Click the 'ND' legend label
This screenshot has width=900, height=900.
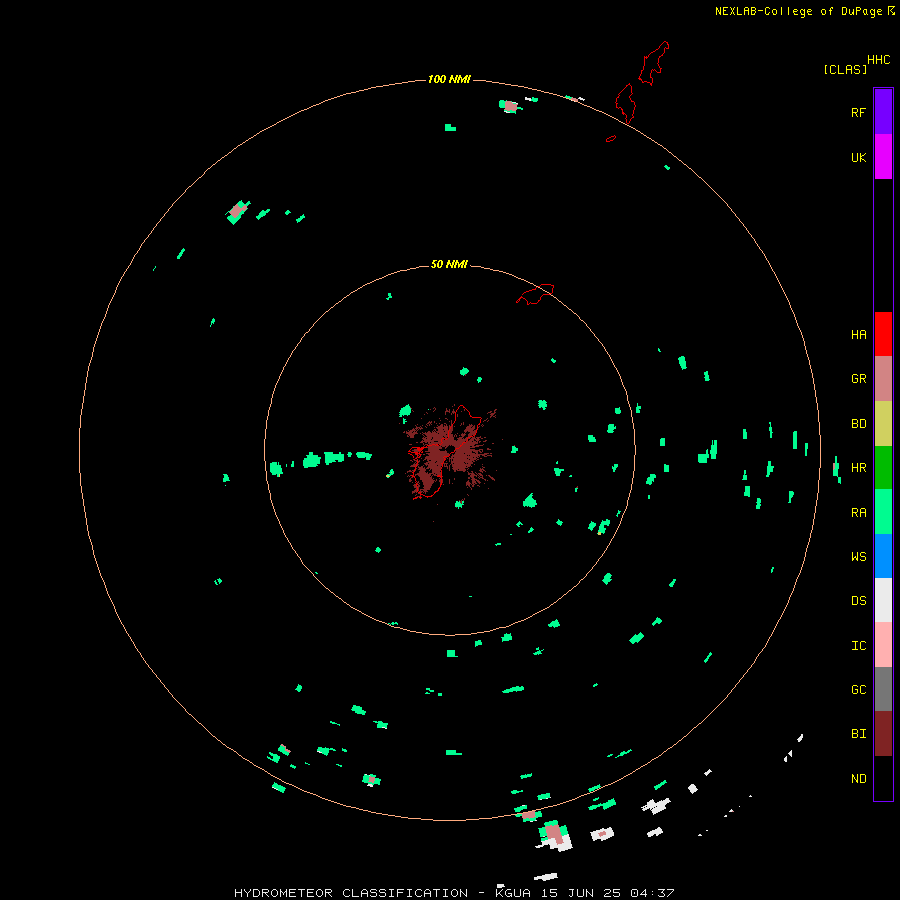pos(858,779)
